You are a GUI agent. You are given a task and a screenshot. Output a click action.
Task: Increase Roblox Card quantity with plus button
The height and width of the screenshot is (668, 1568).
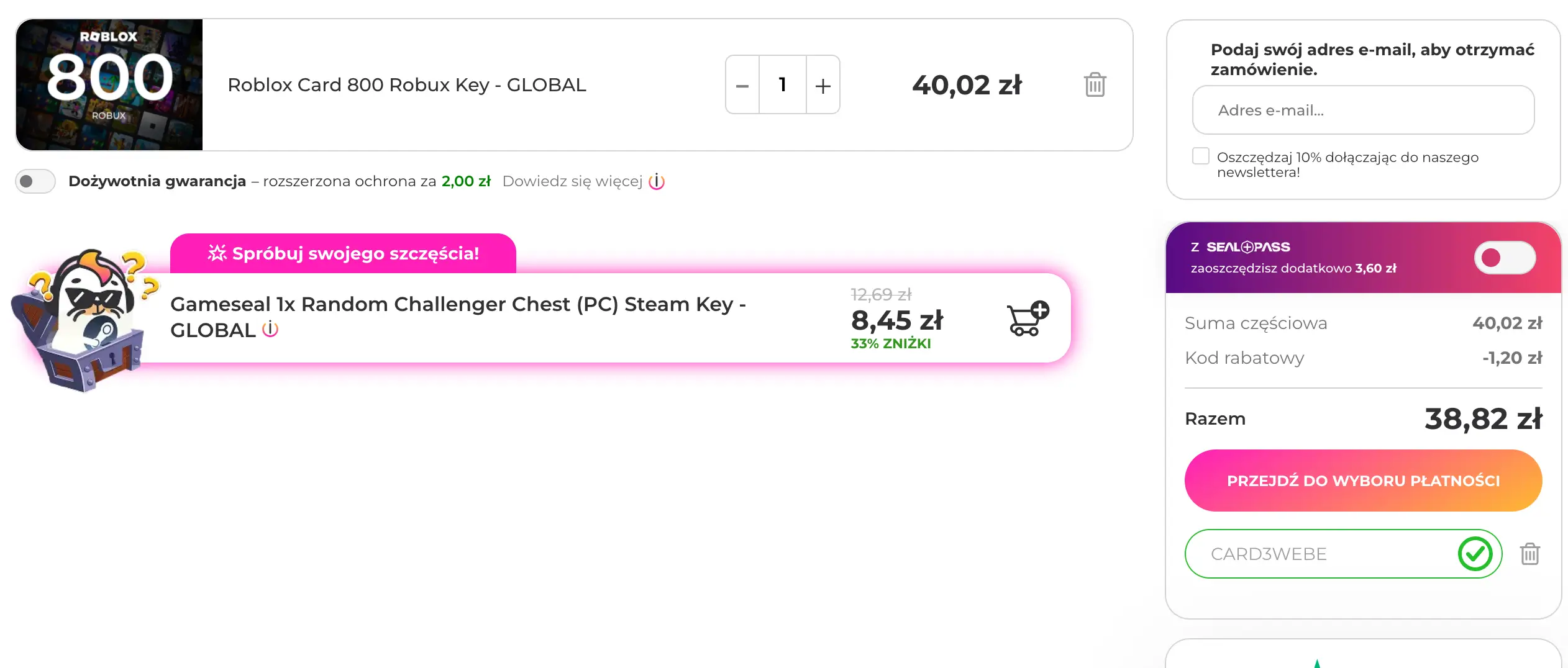coord(823,85)
